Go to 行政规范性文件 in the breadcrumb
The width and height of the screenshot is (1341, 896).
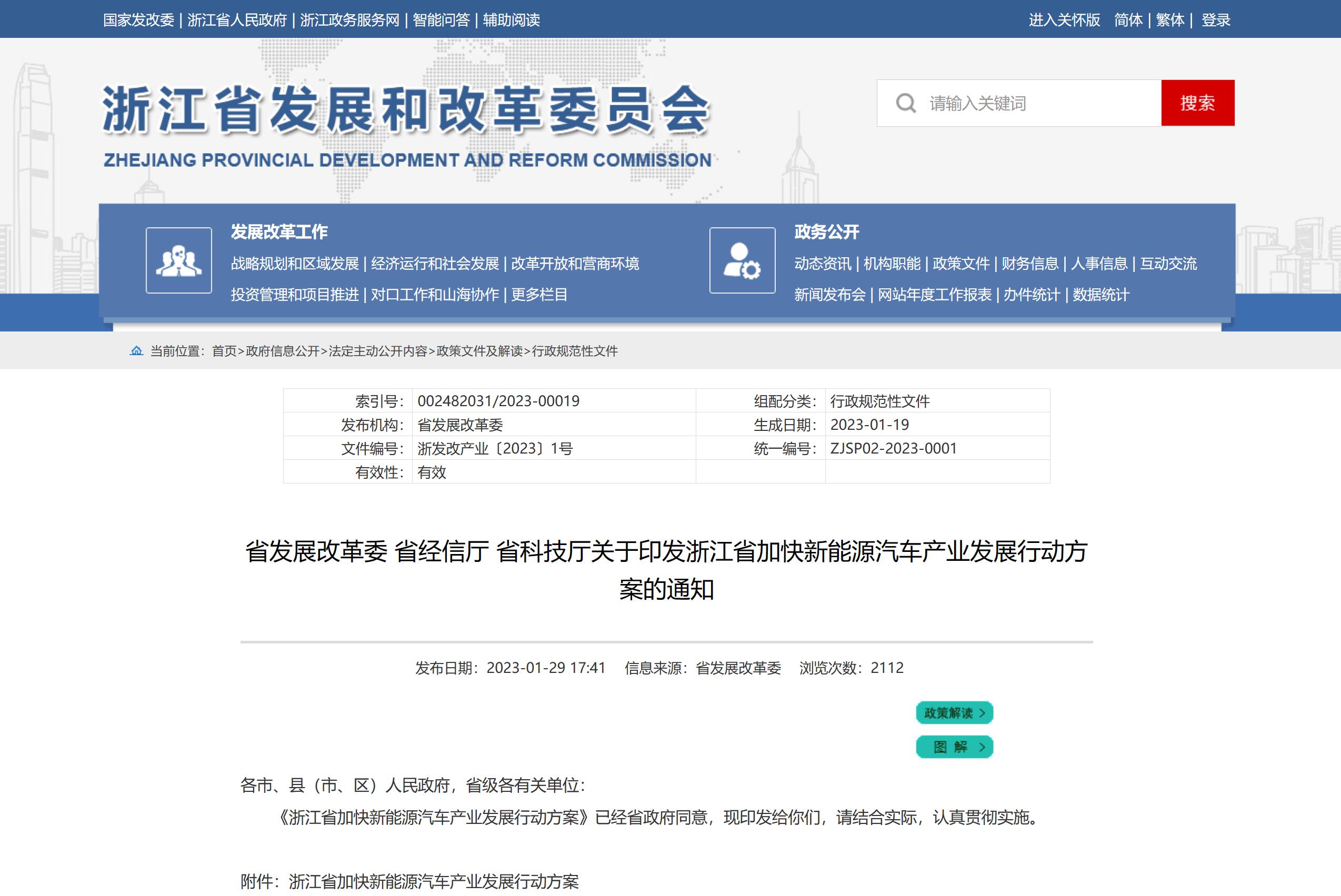[x=575, y=351]
